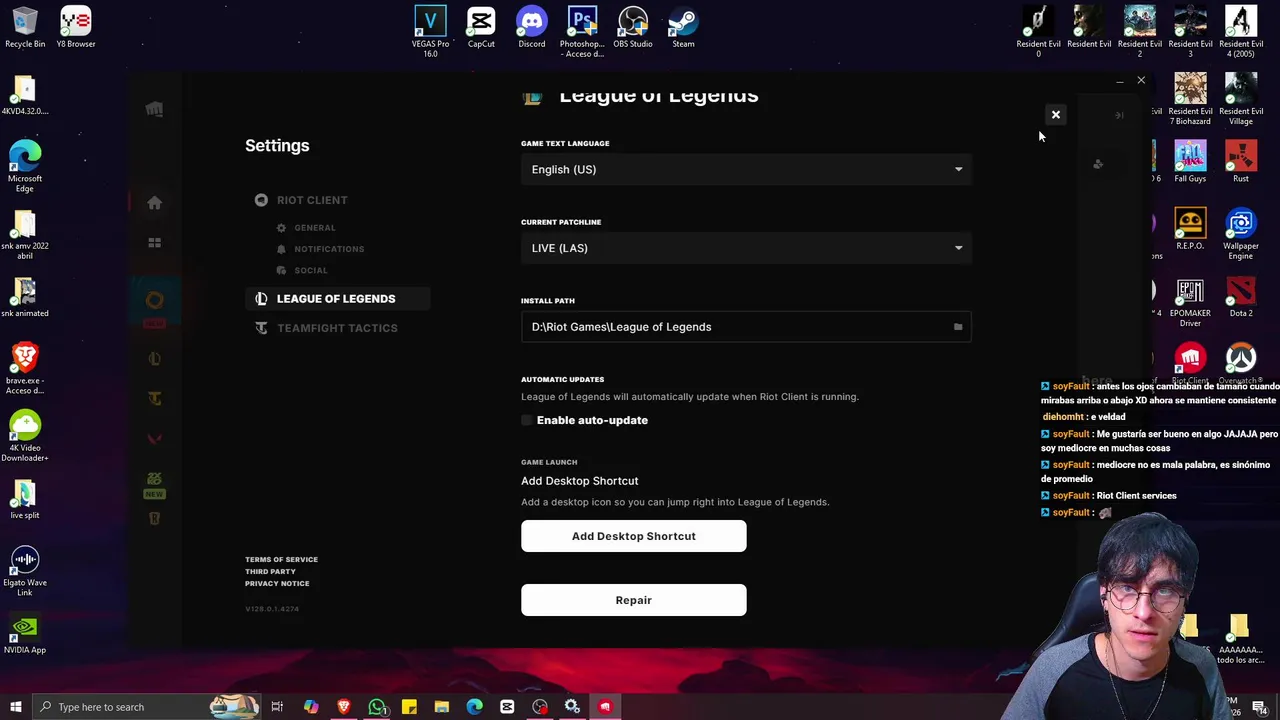The image size is (1280, 720).
Task: Select the NVIDIA App desktop icon
Action: coord(25,633)
